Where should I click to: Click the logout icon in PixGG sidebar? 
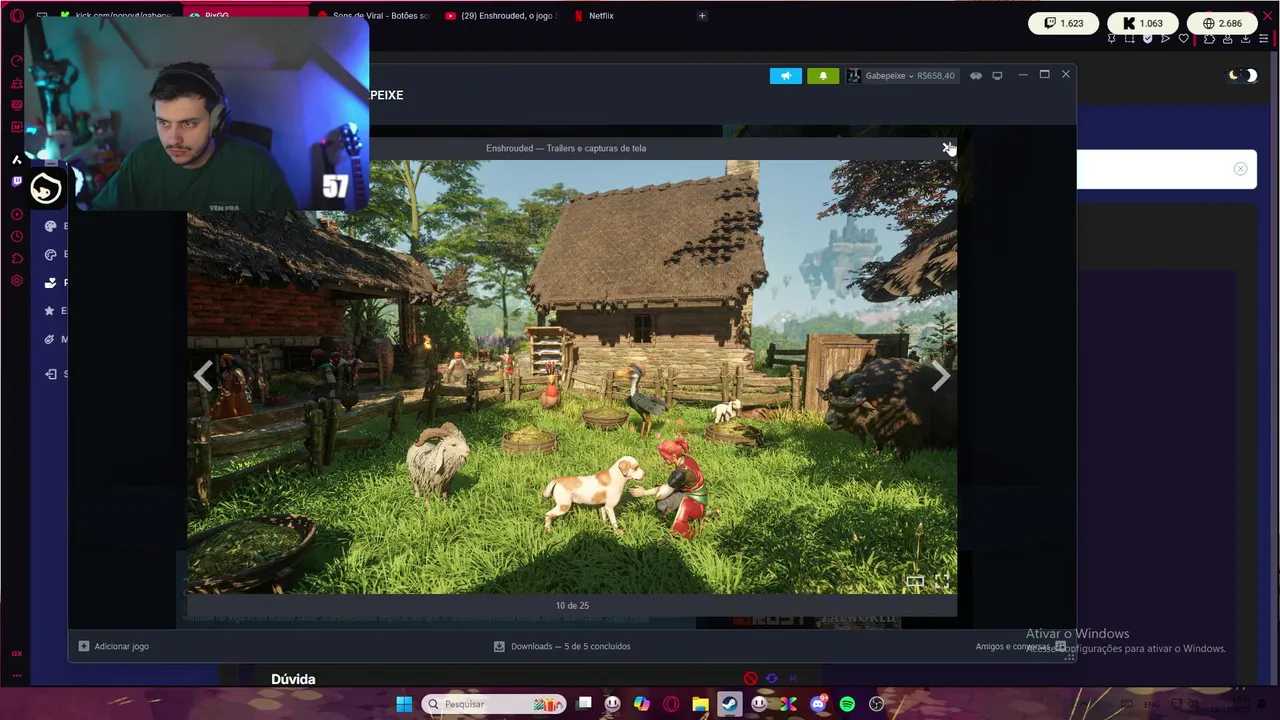pyautogui.click(x=50, y=374)
